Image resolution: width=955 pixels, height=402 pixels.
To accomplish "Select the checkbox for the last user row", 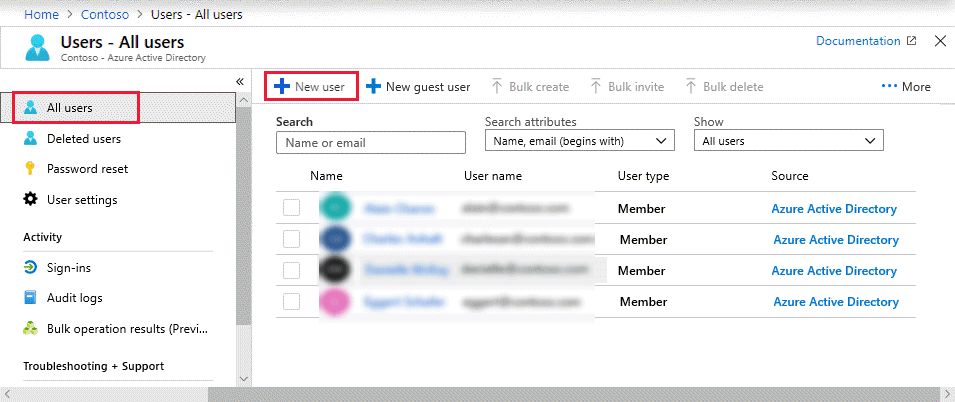I will (x=291, y=301).
